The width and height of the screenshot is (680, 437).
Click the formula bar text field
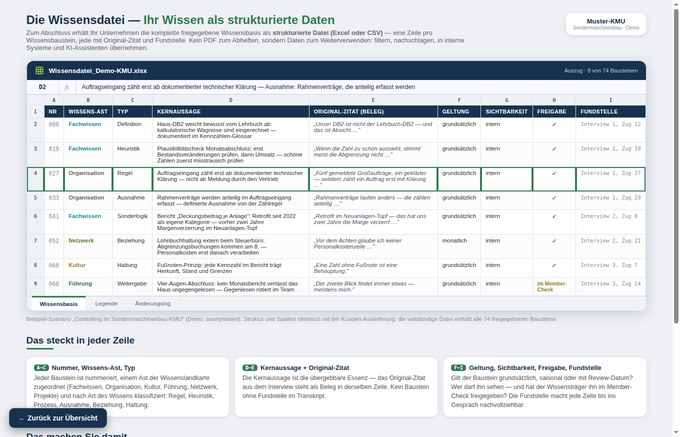[x=360, y=87]
